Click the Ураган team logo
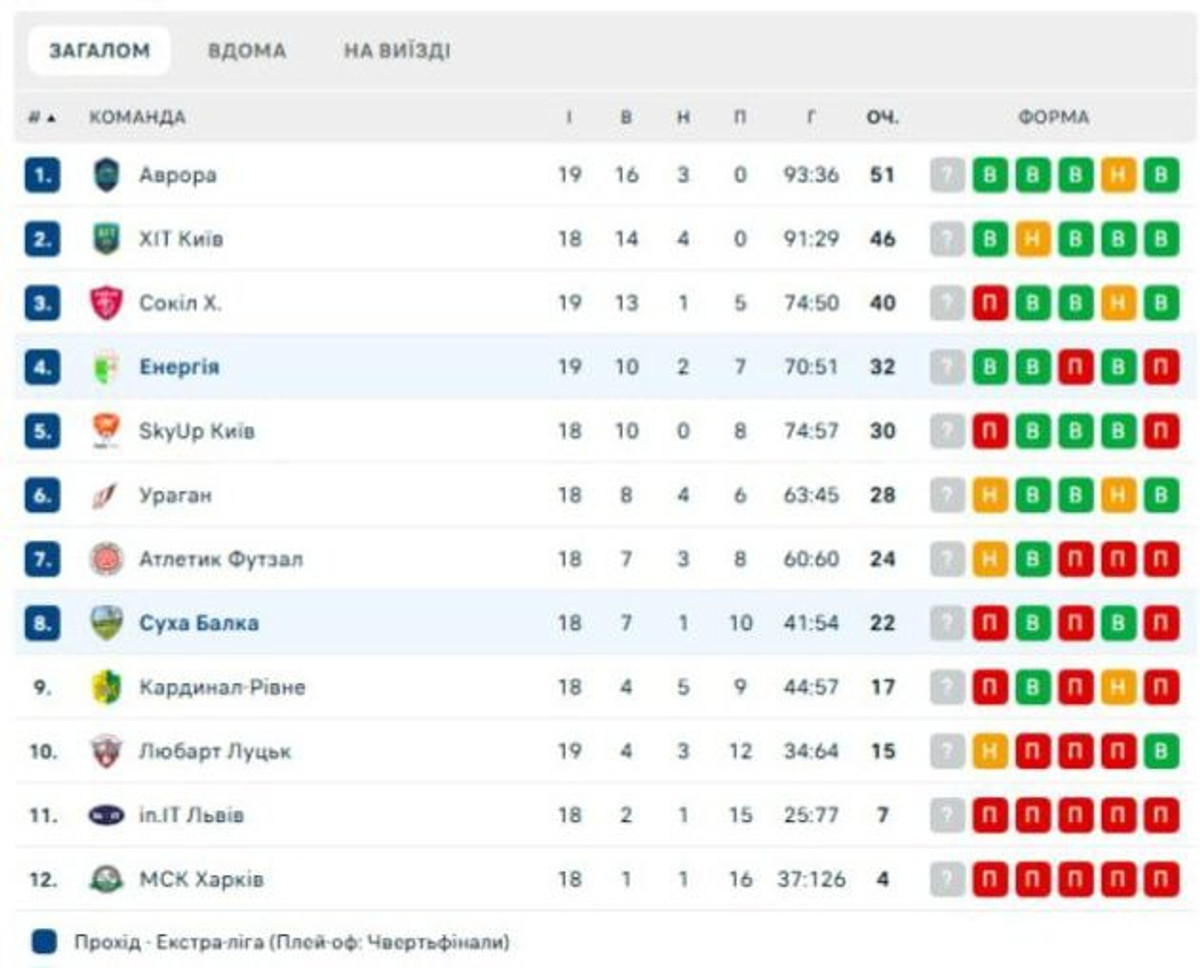 (105, 495)
